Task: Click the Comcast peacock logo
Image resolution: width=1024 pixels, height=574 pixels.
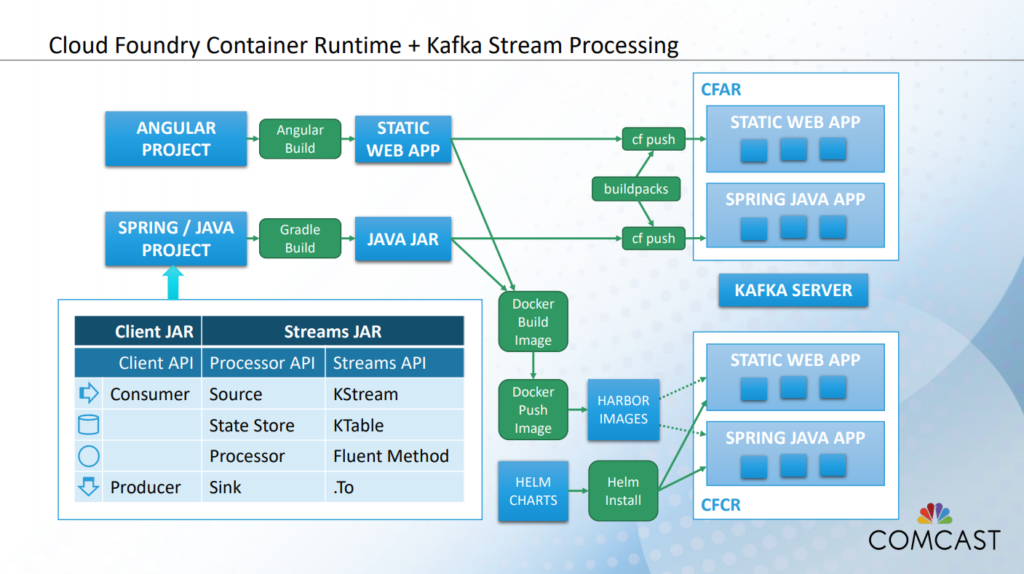Action: (935, 514)
